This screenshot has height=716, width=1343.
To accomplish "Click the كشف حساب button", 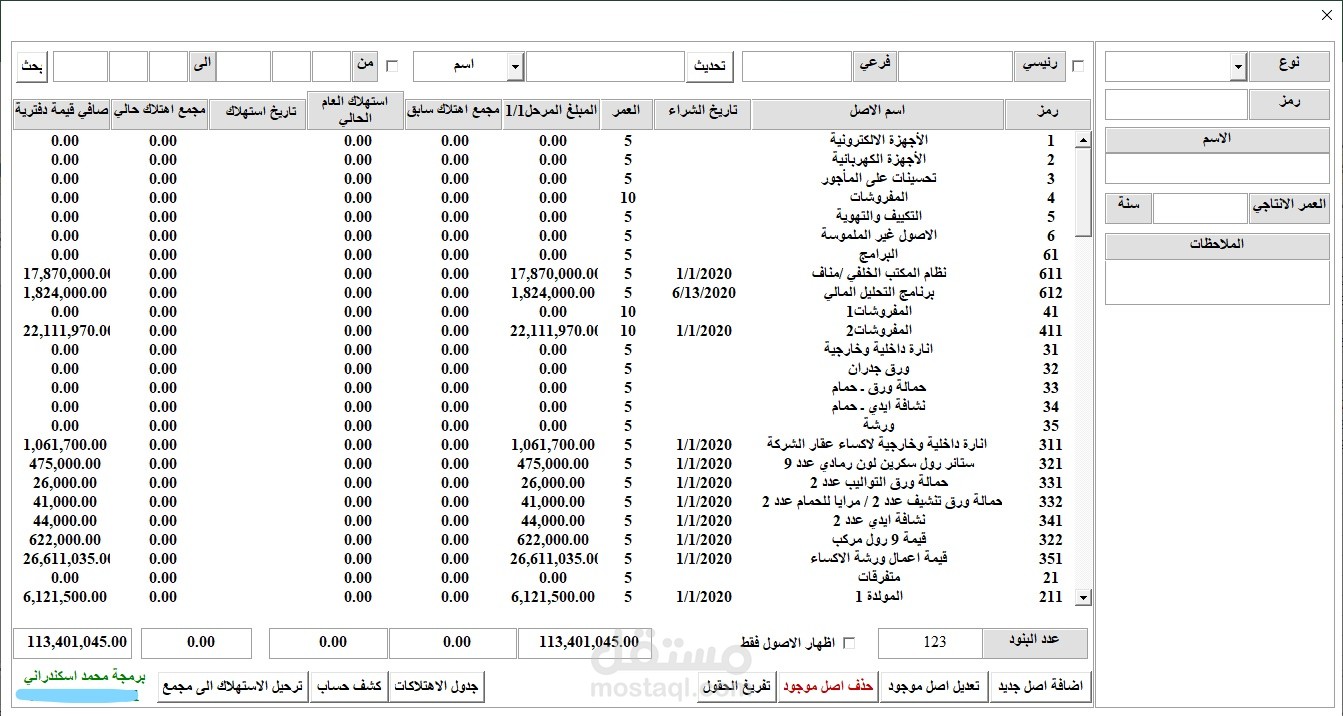I will tap(349, 685).
